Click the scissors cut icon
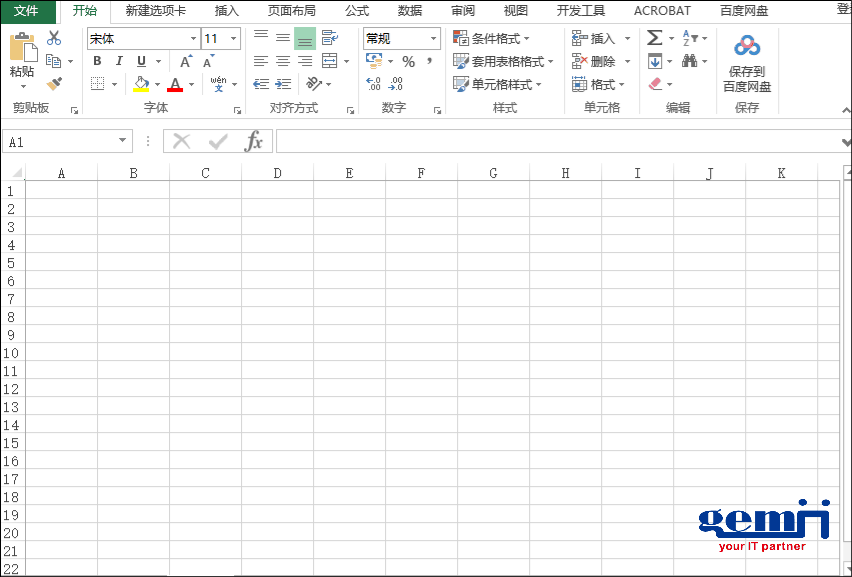The width and height of the screenshot is (852, 577). pyautogui.click(x=54, y=37)
